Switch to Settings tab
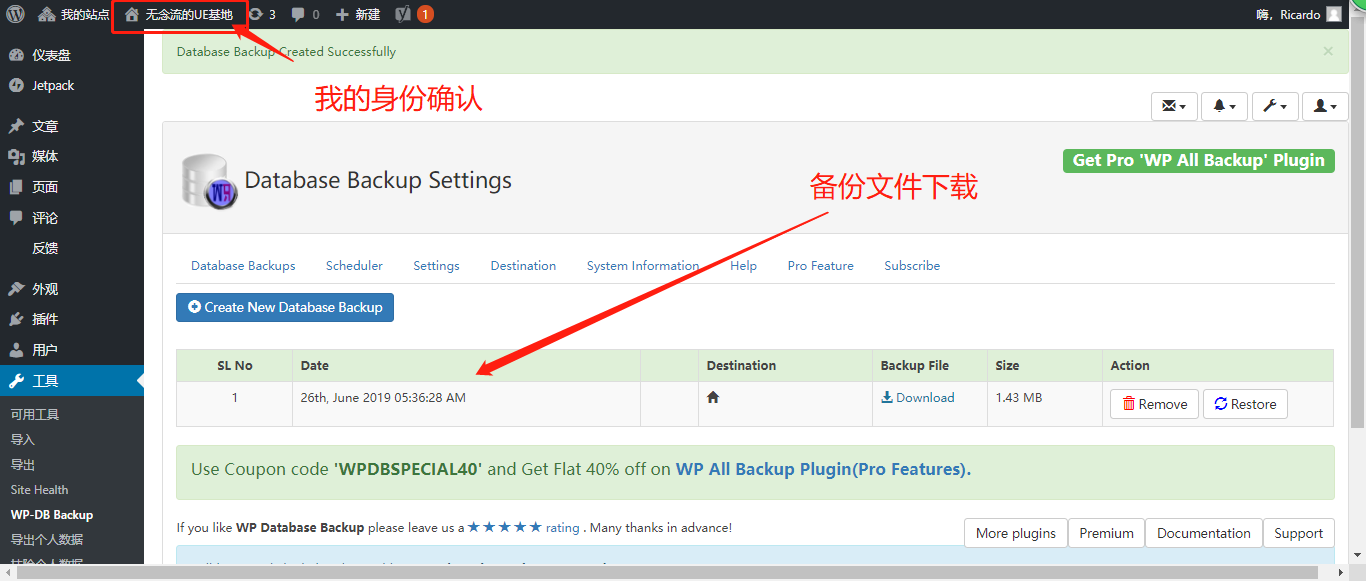1366x581 pixels. (x=436, y=266)
